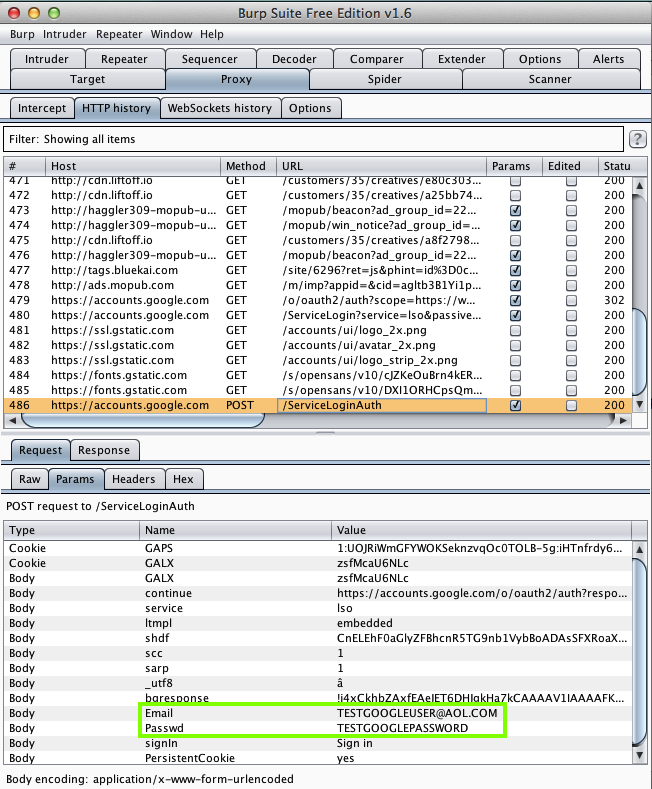Viewport: 652px width, 789px height.
Task: Click the filter help question mark icon
Action: 637,139
